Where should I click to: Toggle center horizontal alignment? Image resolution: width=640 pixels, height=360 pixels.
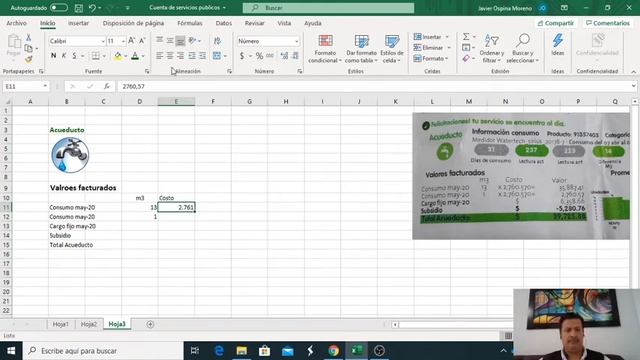pos(170,56)
